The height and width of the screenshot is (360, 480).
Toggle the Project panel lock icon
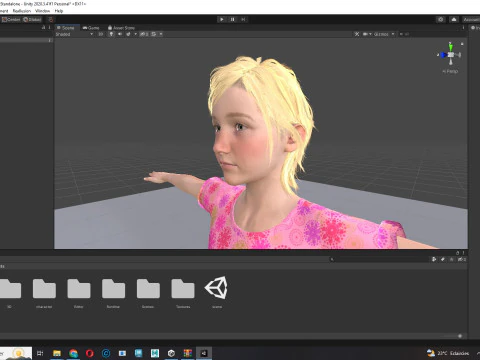click(x=457, y=253)
